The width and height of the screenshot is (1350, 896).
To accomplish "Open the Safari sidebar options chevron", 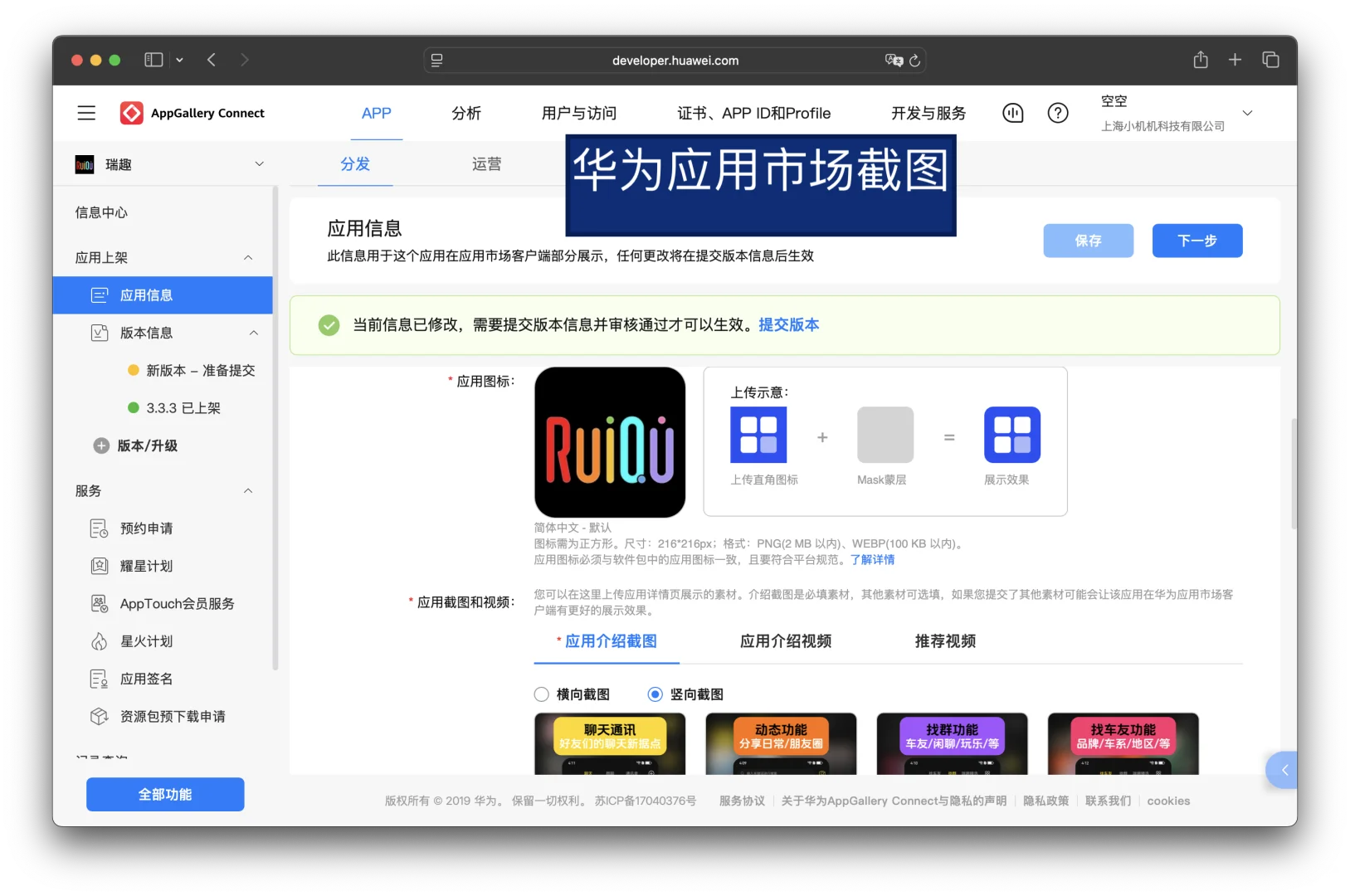I will [179, 60].
